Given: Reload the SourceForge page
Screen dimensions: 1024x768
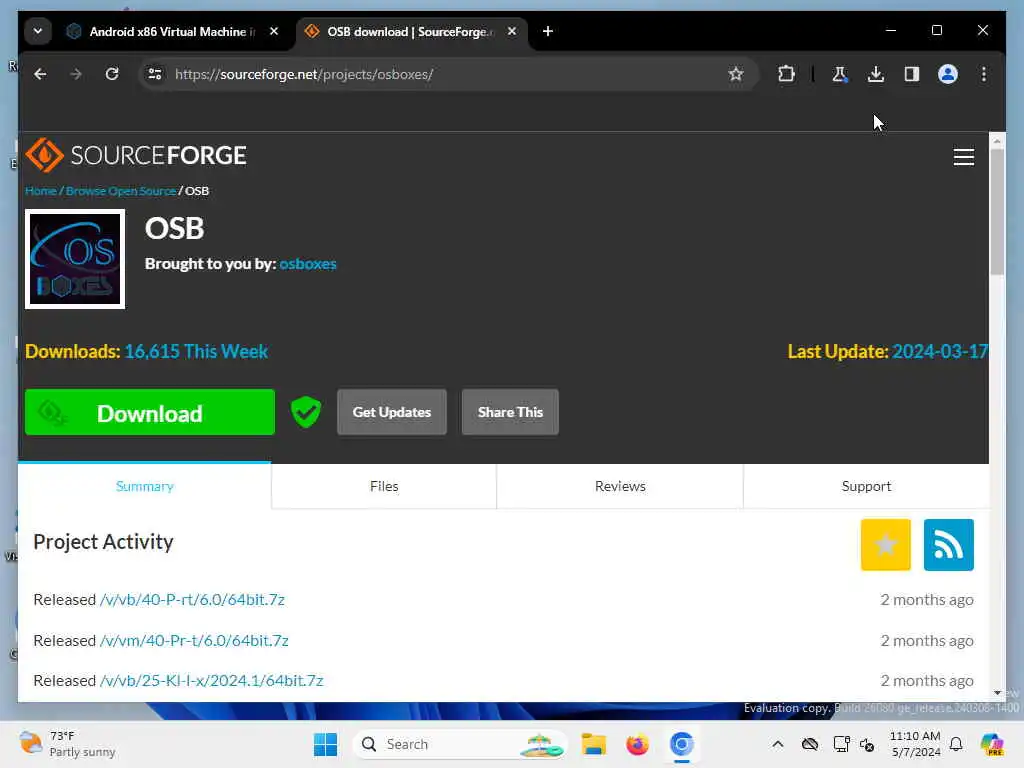Looking at the screenshot, I should pos(112,74).
